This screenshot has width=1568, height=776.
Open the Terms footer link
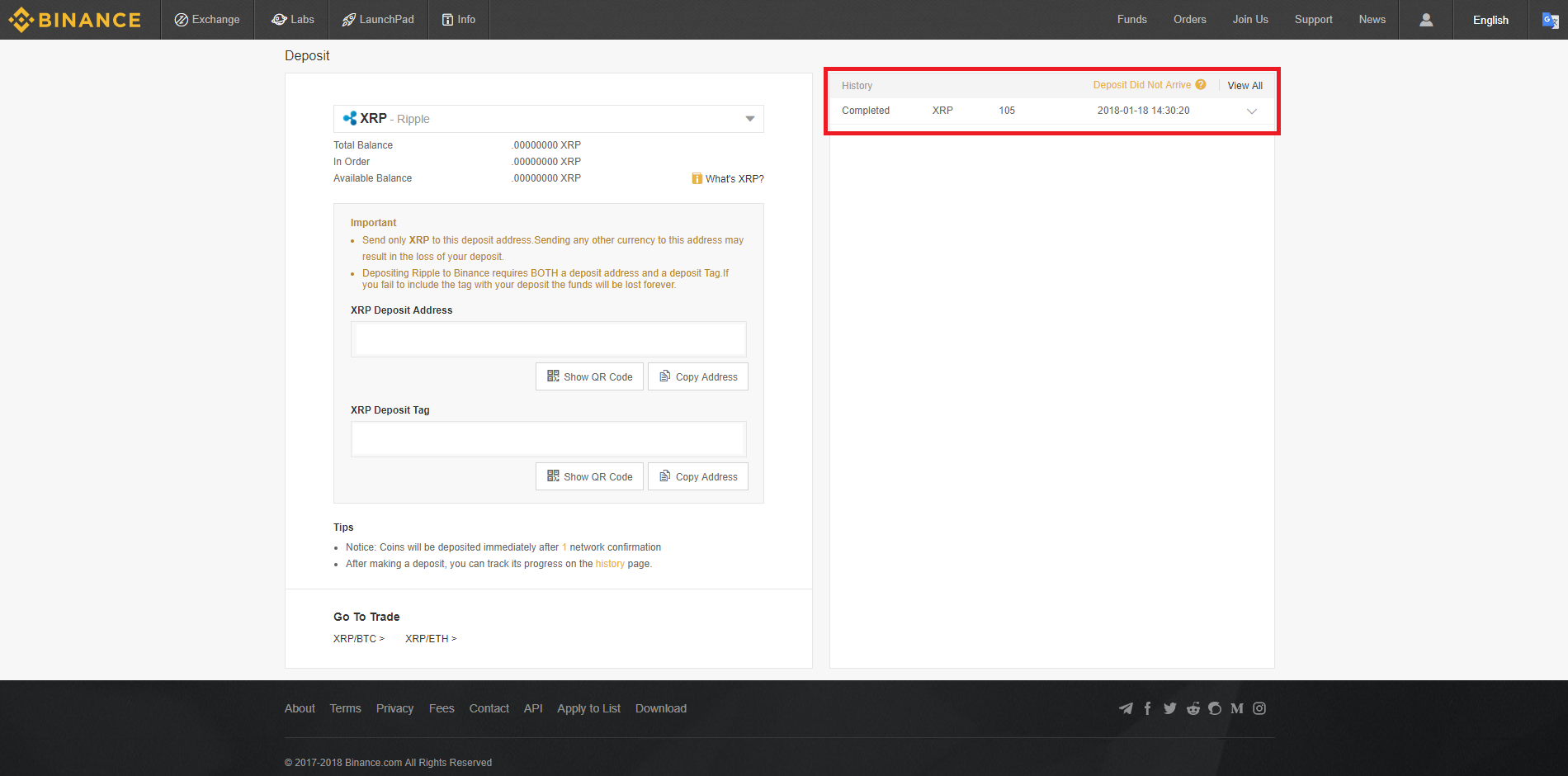tap(345, 708)
